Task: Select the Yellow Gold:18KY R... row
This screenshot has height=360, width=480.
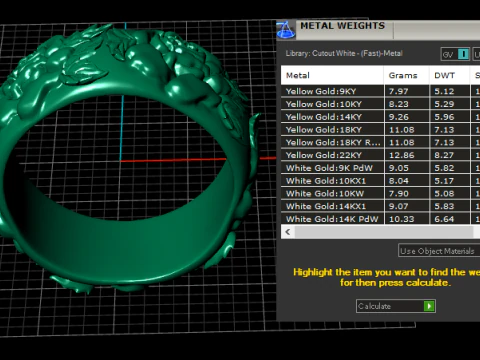Action: point(380,142)
